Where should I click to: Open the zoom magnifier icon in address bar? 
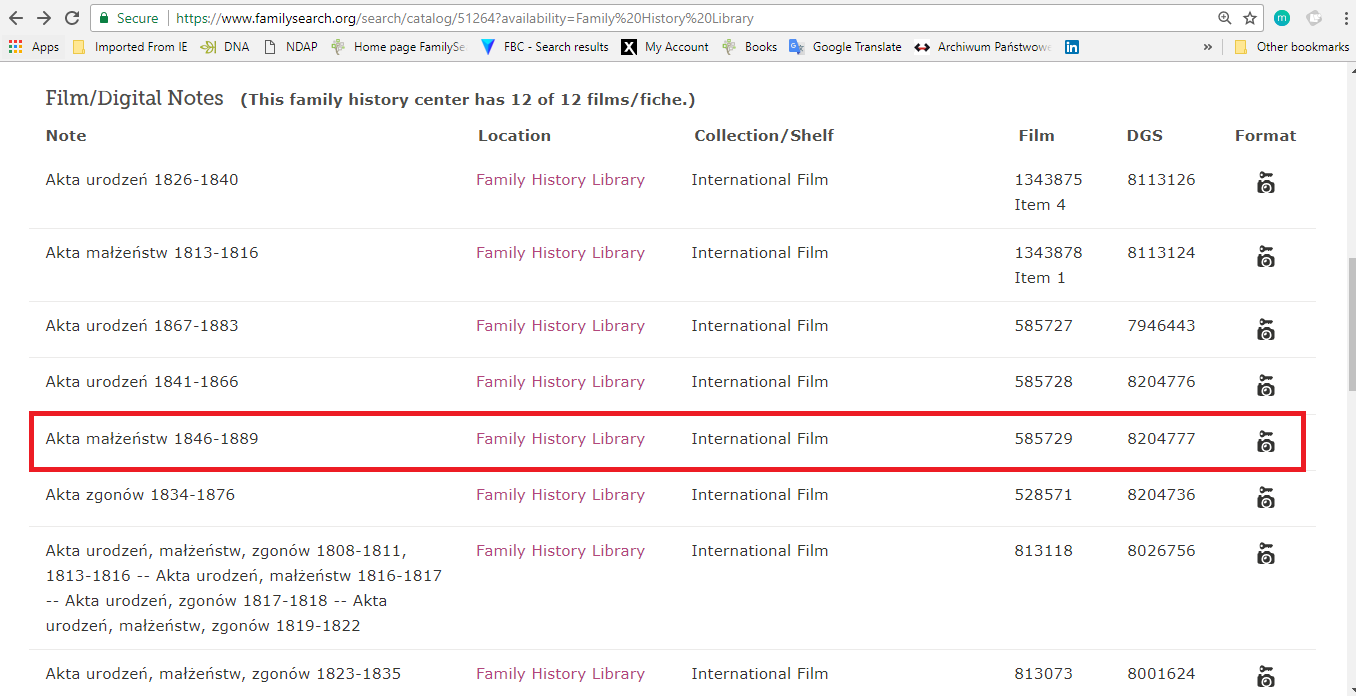(1224, 18)
